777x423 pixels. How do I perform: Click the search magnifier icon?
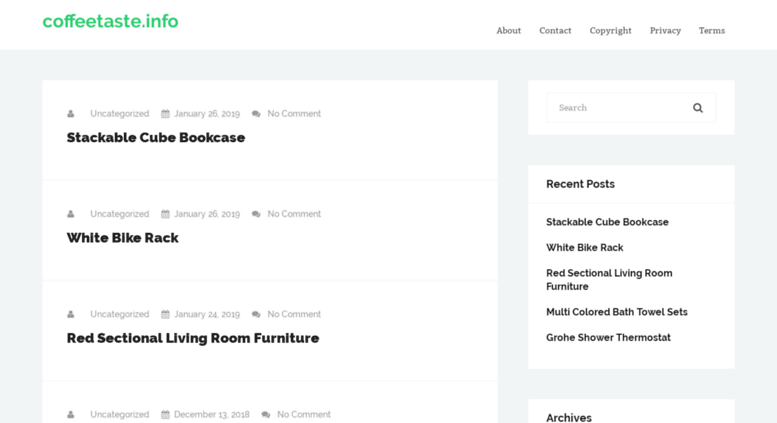tap(698, 108)
